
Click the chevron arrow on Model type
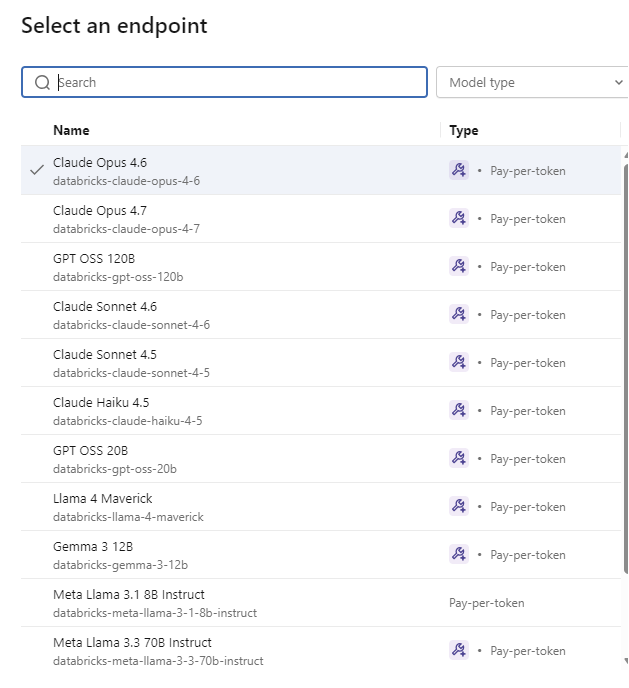click(618, 82)
